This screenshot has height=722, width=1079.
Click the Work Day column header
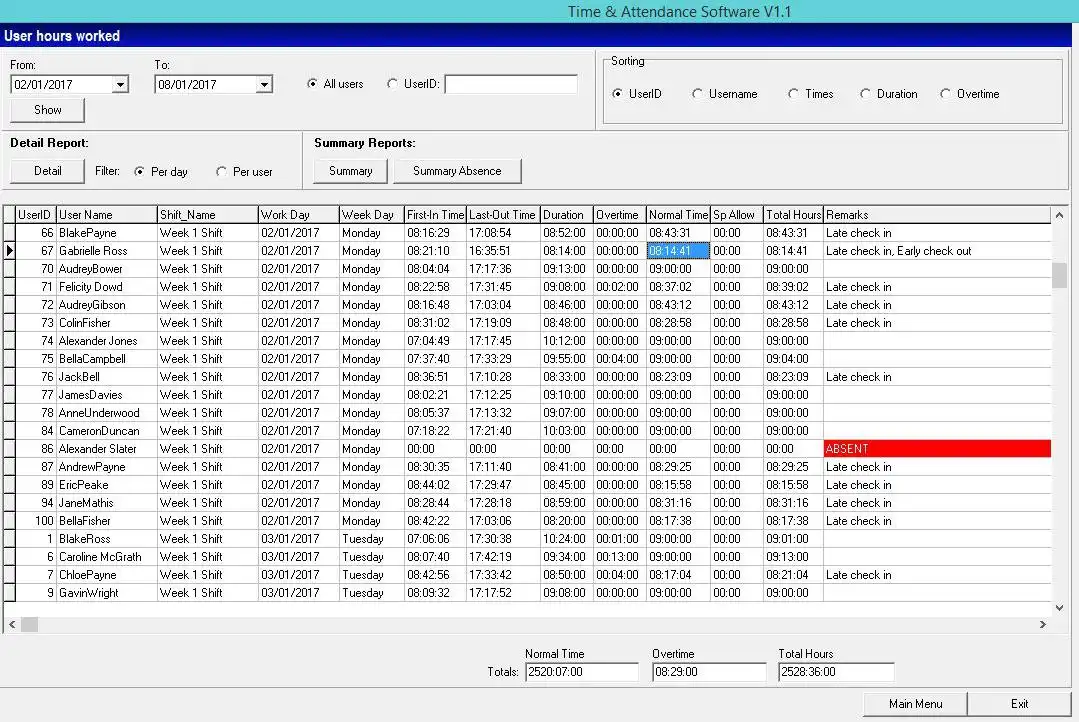[299, 215]
